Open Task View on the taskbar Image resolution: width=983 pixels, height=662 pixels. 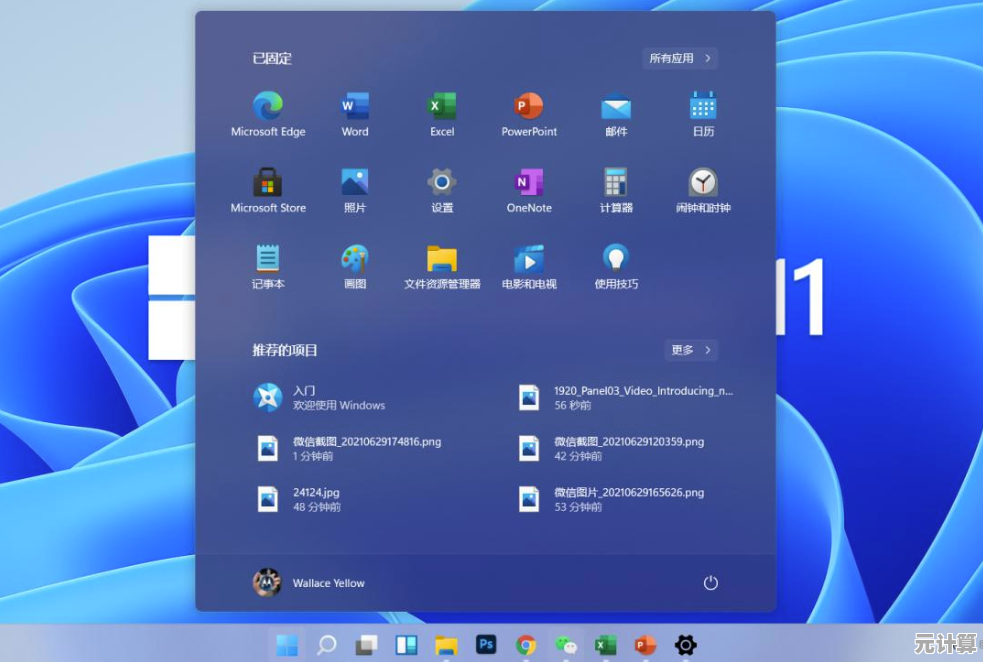pyautogui.click(x=366, y=645)
